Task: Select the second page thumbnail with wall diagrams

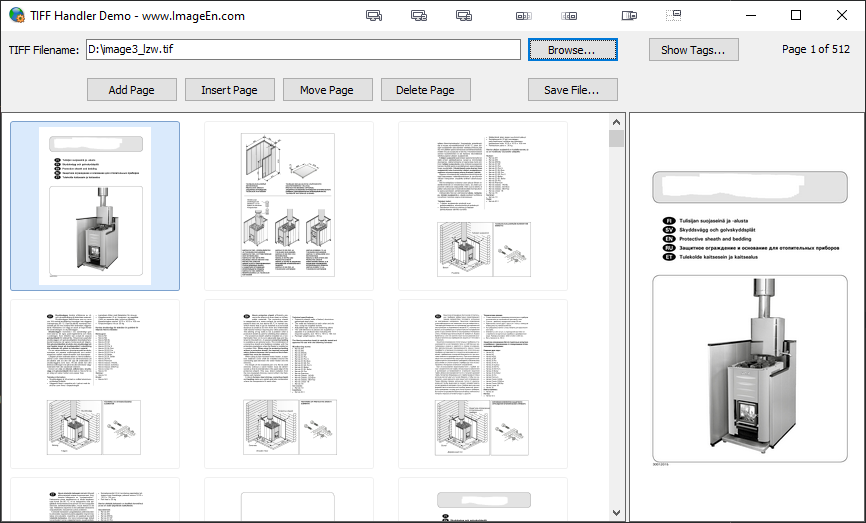Action: (289, 206)
